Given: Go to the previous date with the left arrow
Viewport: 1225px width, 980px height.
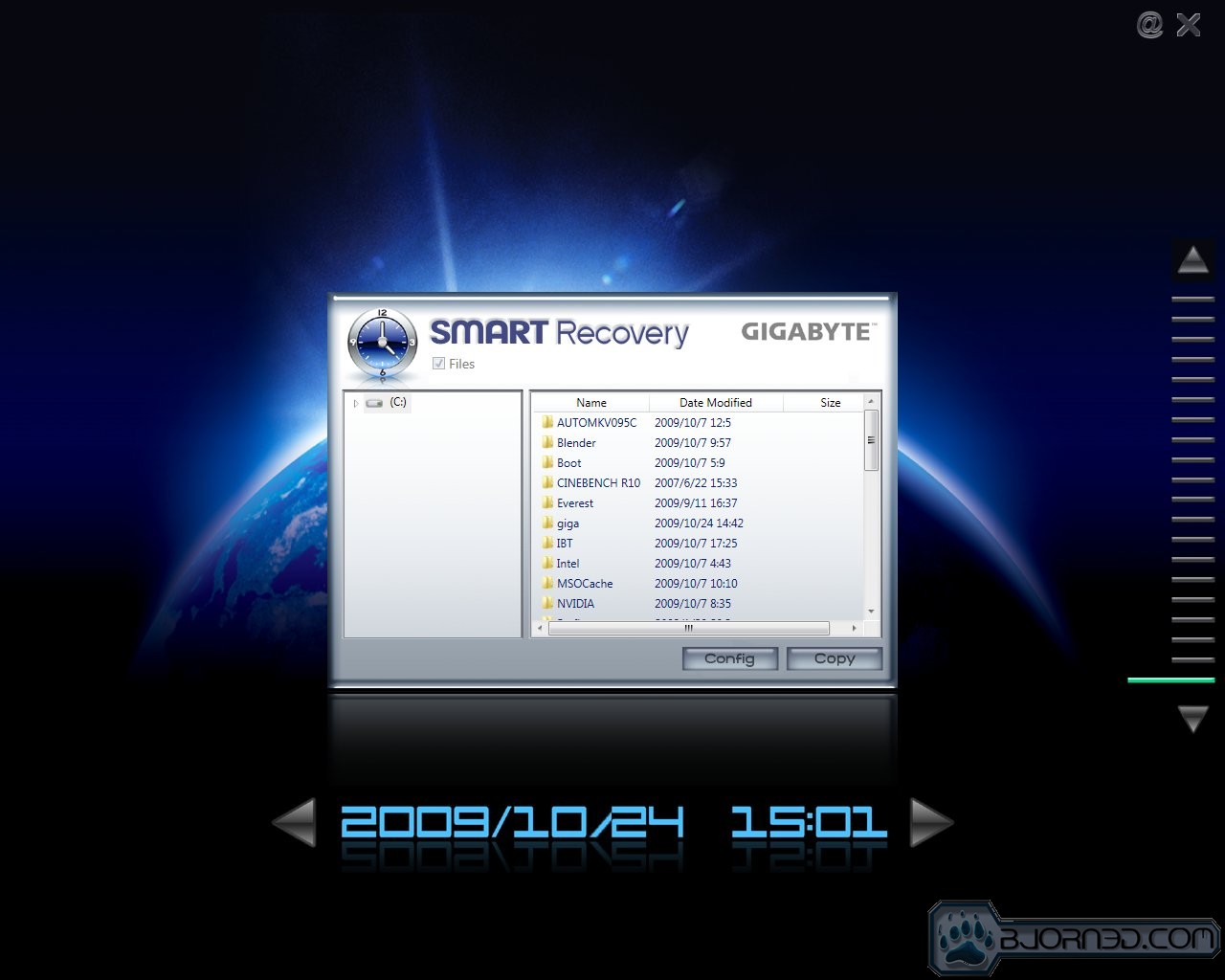Looking at the screenshot, I should (294, 822).
